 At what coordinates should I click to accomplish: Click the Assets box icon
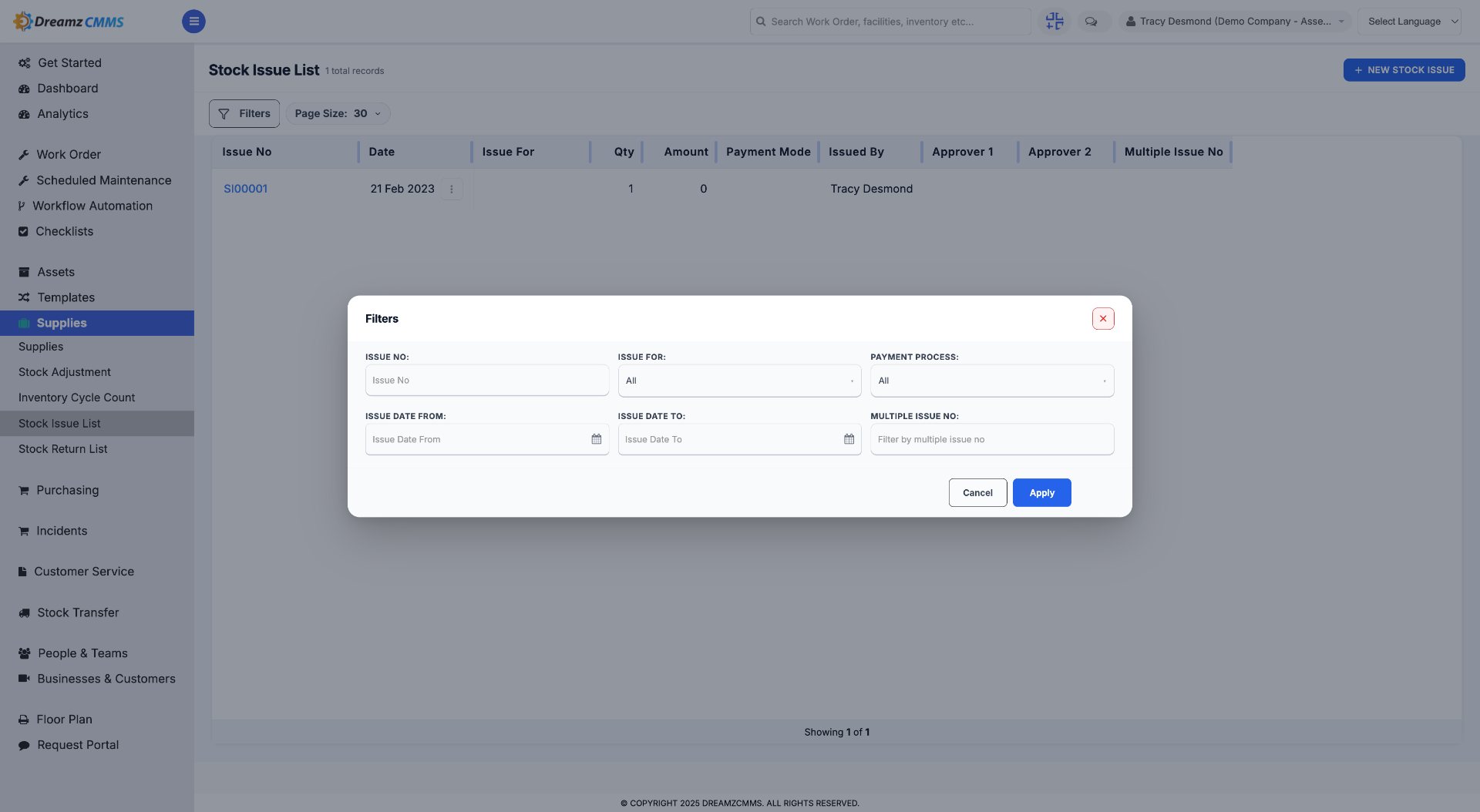click(24, 272)
